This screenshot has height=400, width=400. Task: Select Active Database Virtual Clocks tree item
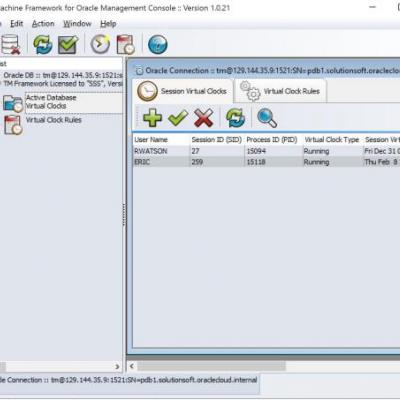click(63, 102)
